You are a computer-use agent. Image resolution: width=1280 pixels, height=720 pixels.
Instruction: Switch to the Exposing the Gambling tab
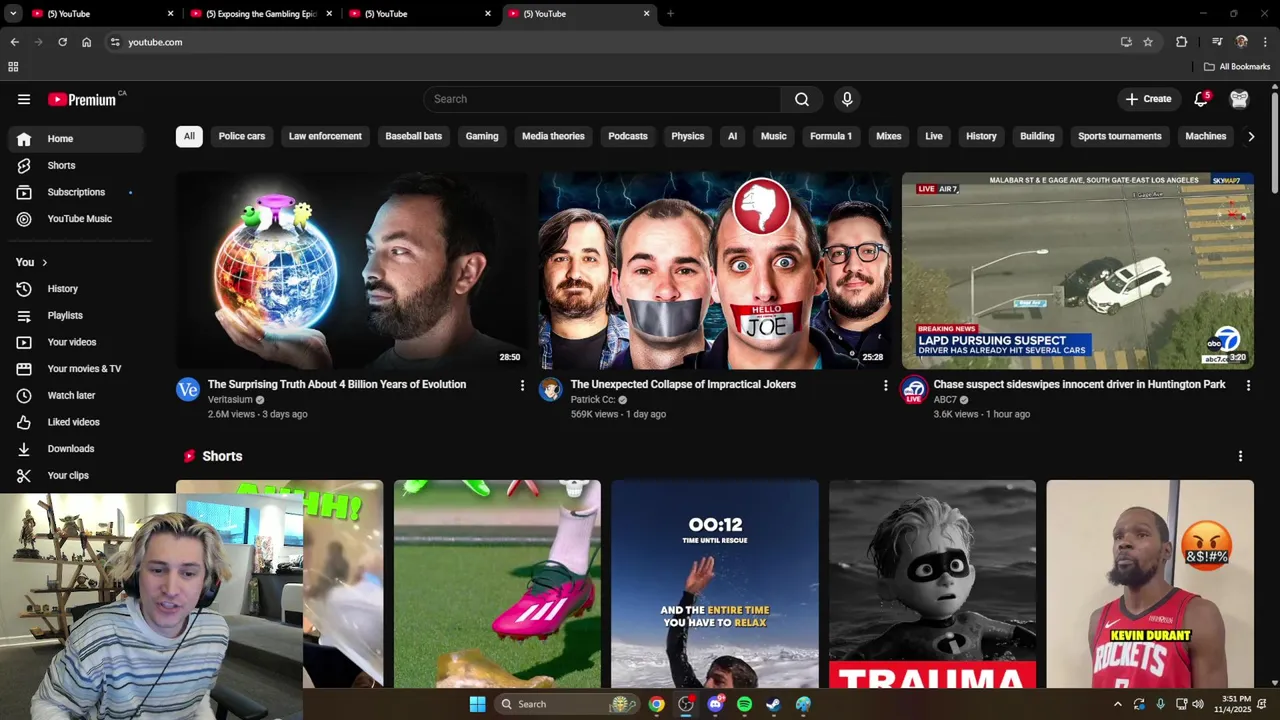[260, 14]
